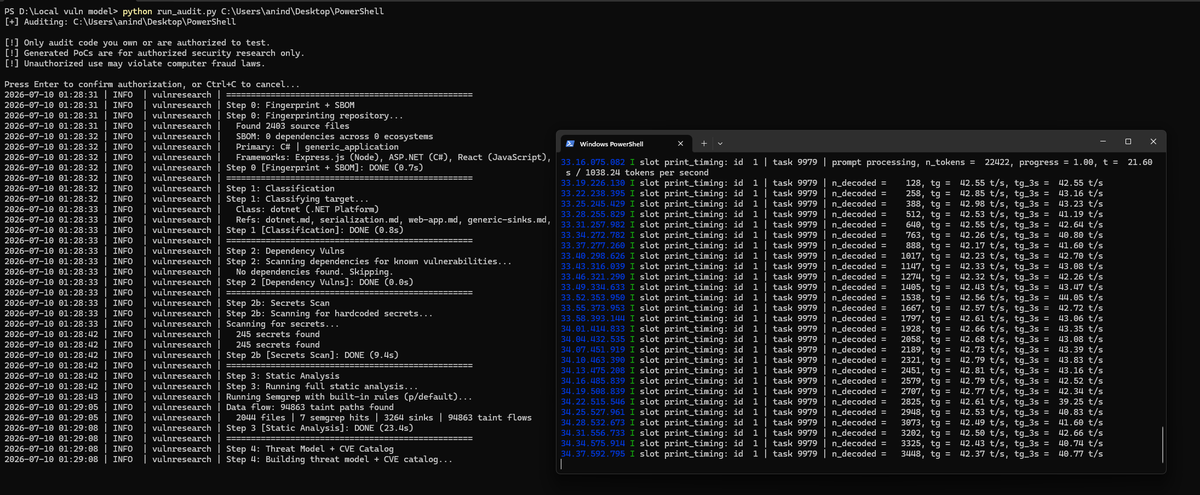Screen dimensions: 1200x495
Task: Select the Windows PowerShell tab
Action: (x=624, y=143)
